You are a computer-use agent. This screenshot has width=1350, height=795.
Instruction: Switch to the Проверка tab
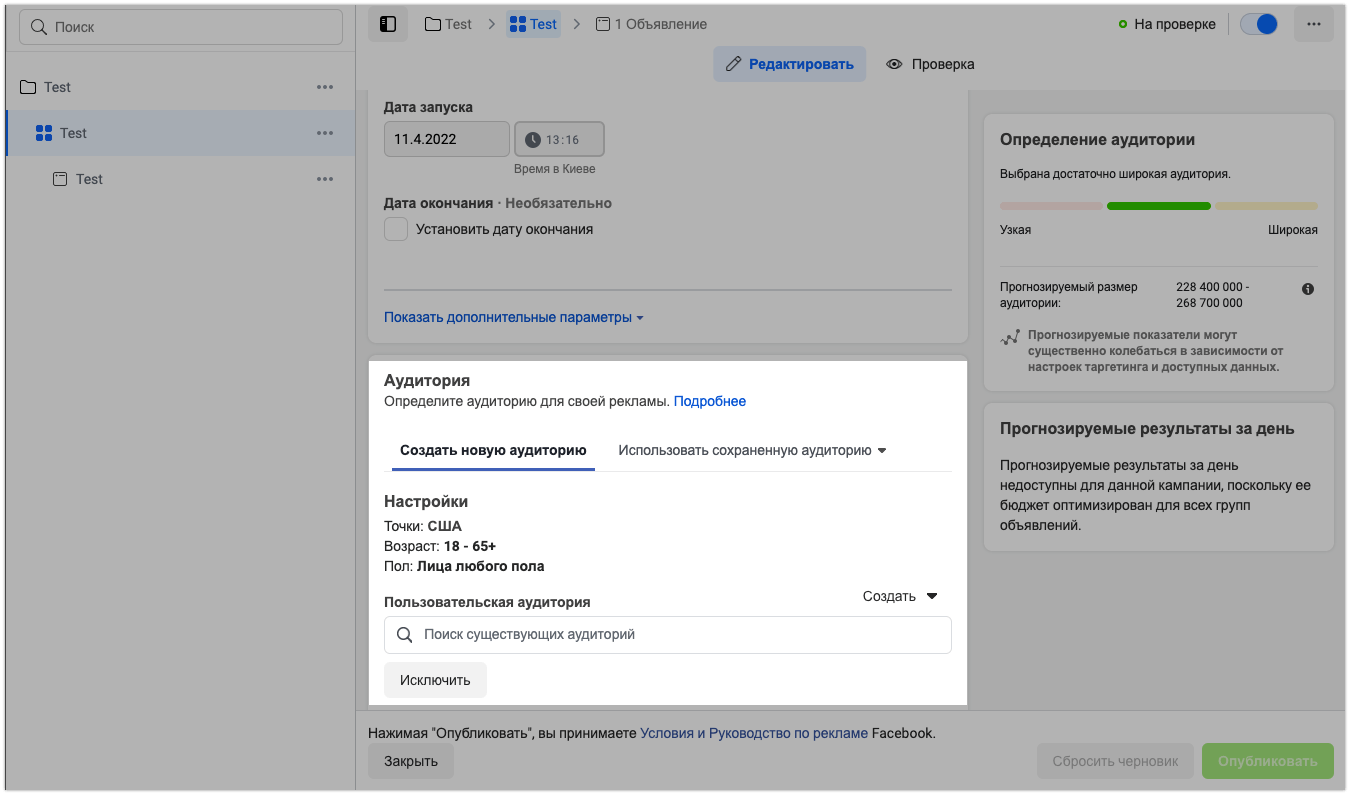(930, 64)
